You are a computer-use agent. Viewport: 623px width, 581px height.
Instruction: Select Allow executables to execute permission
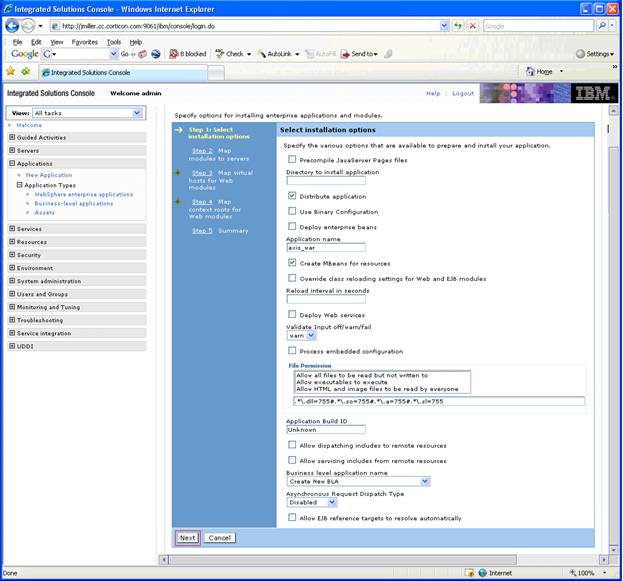(x=342, y=382)
